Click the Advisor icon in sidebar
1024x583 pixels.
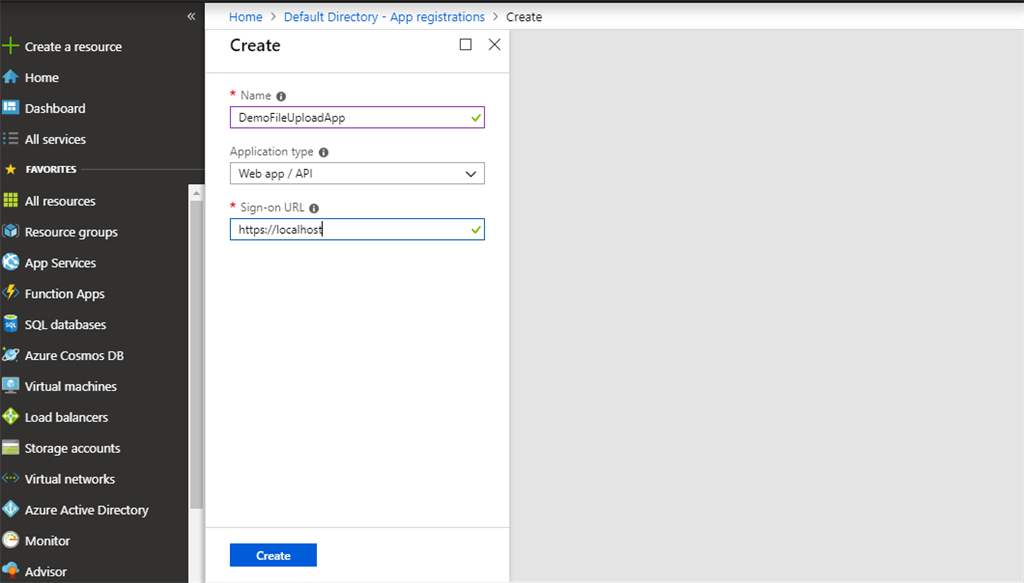[12, 571]
